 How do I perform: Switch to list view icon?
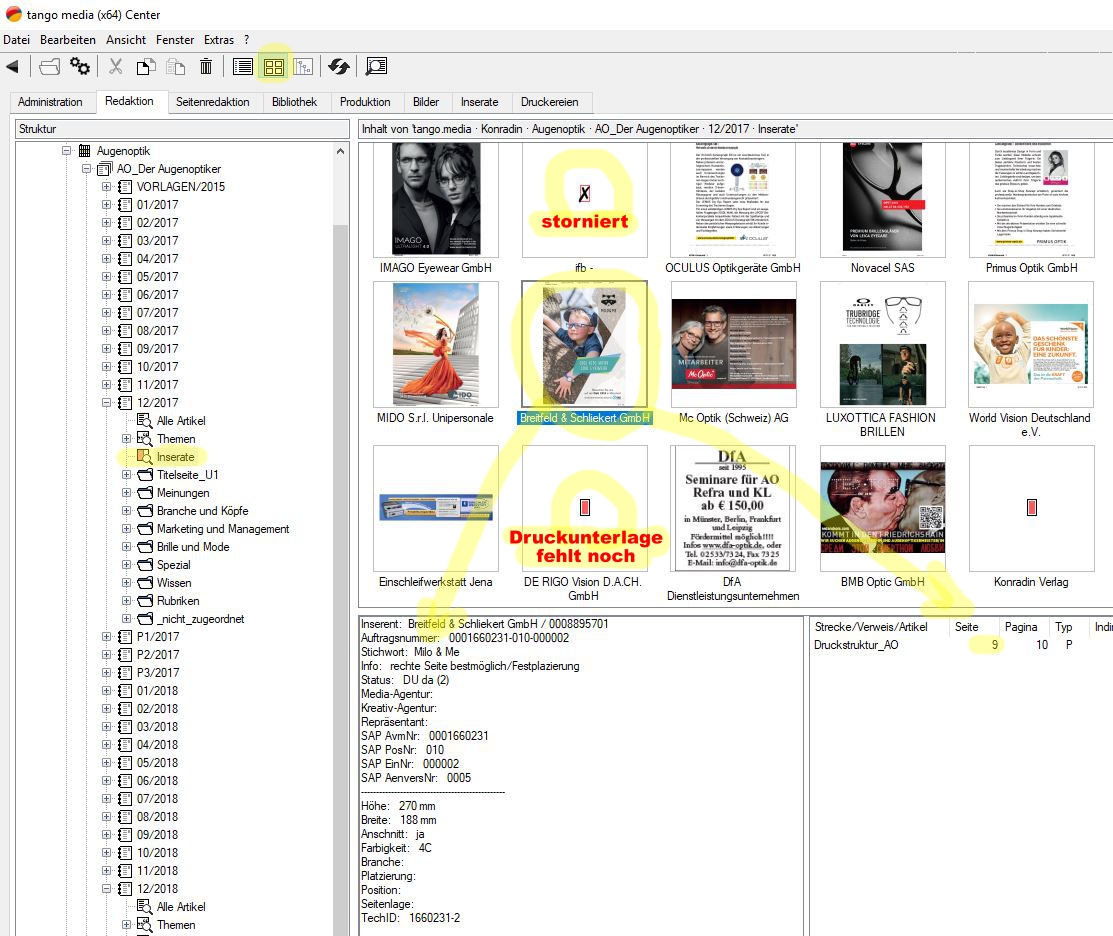(x=242, y=67)
